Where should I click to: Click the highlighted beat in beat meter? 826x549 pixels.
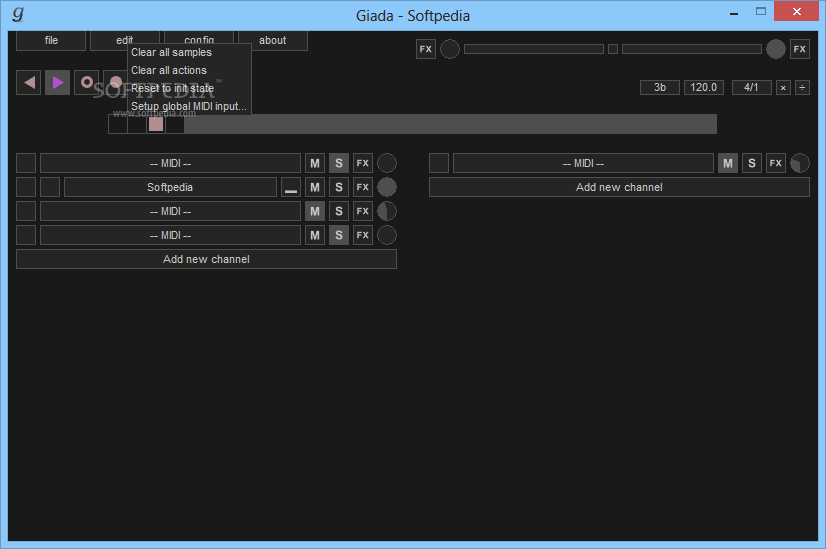[156, 124]
